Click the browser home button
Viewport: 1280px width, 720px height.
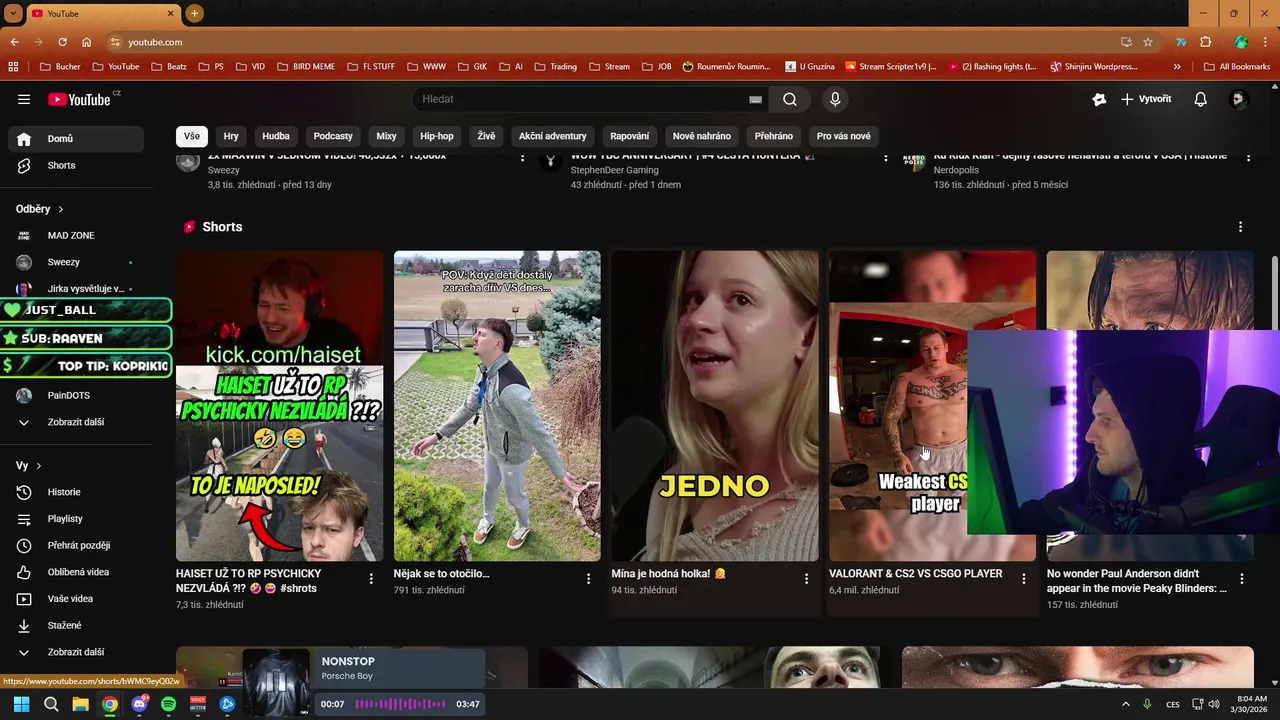click(x=87, y=42)
